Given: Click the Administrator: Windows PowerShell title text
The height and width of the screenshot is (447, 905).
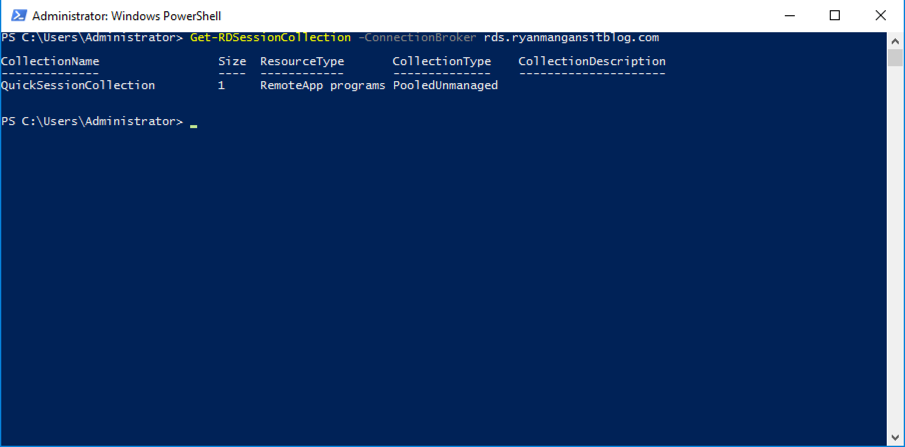Looking at the screenshot, I should 127,16.
